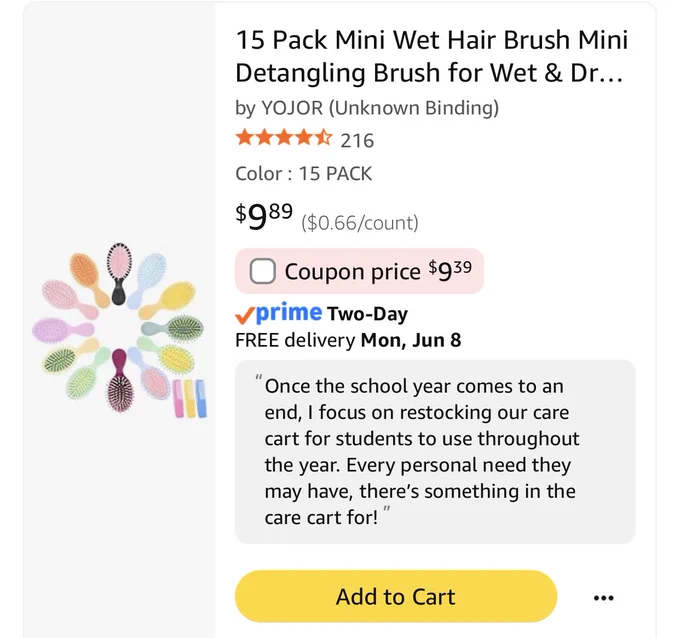
Task: Open the 15 Pack Mini Wet Hair Brush title
Action: (432, 56)
